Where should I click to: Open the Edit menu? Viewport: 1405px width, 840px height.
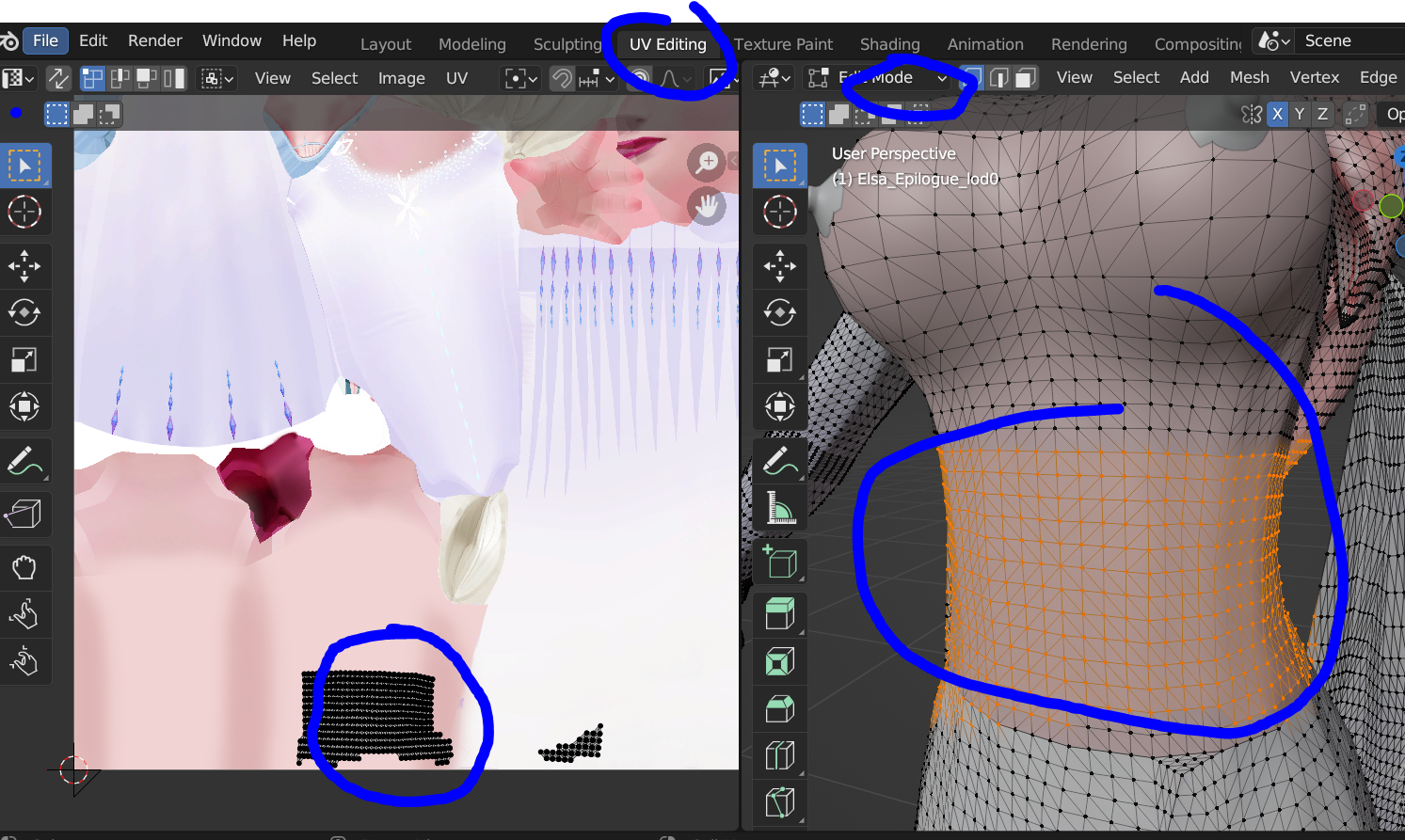click(x=93, y=40)
